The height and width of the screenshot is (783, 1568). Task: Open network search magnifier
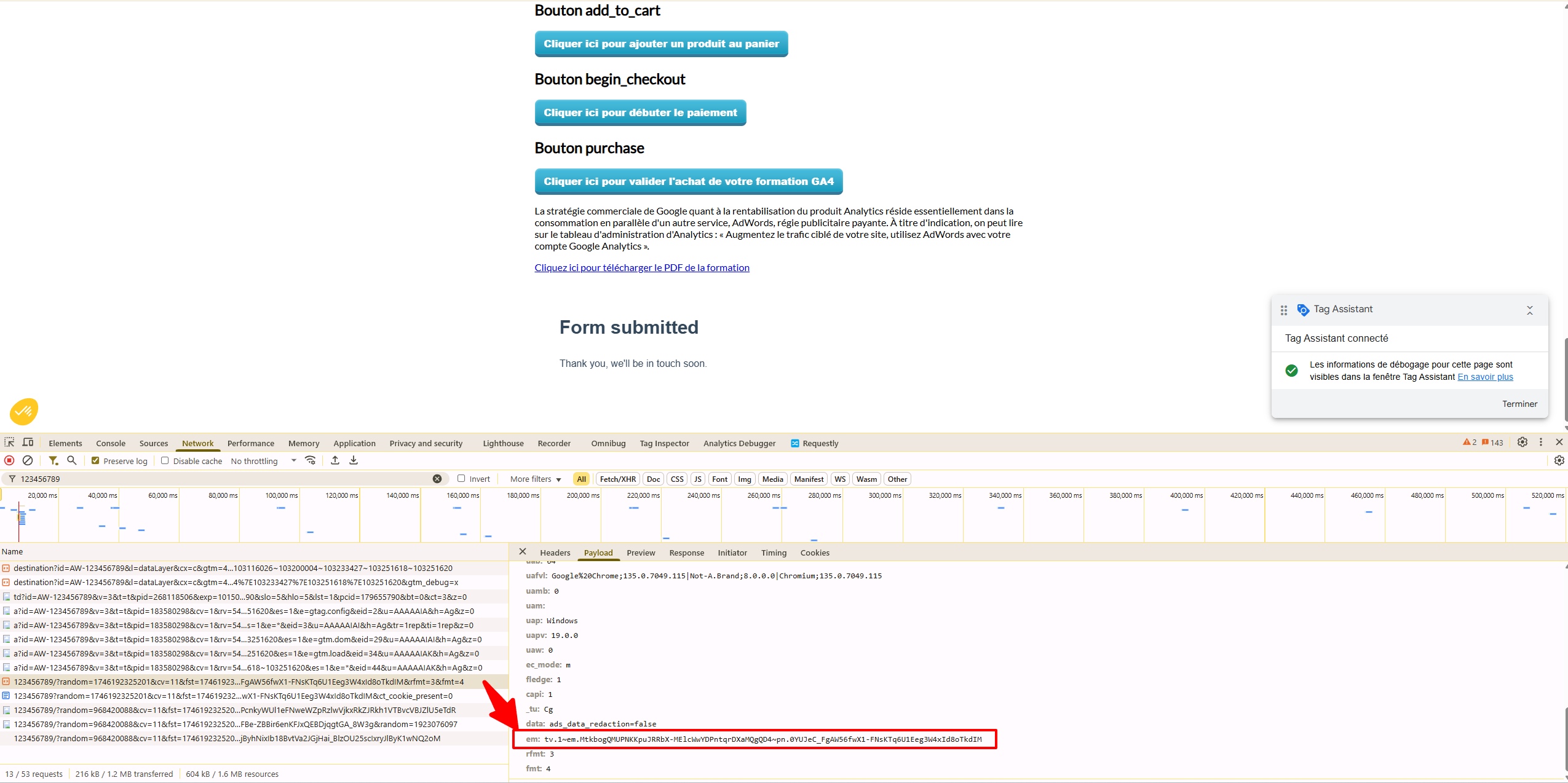[x=72, y=460]
